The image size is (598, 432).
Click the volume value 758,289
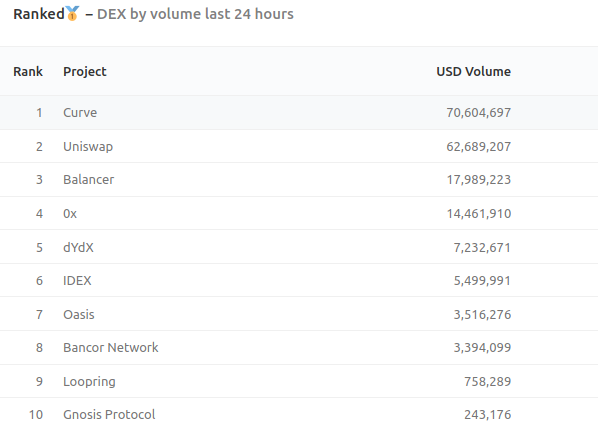[x=487, y=382]
